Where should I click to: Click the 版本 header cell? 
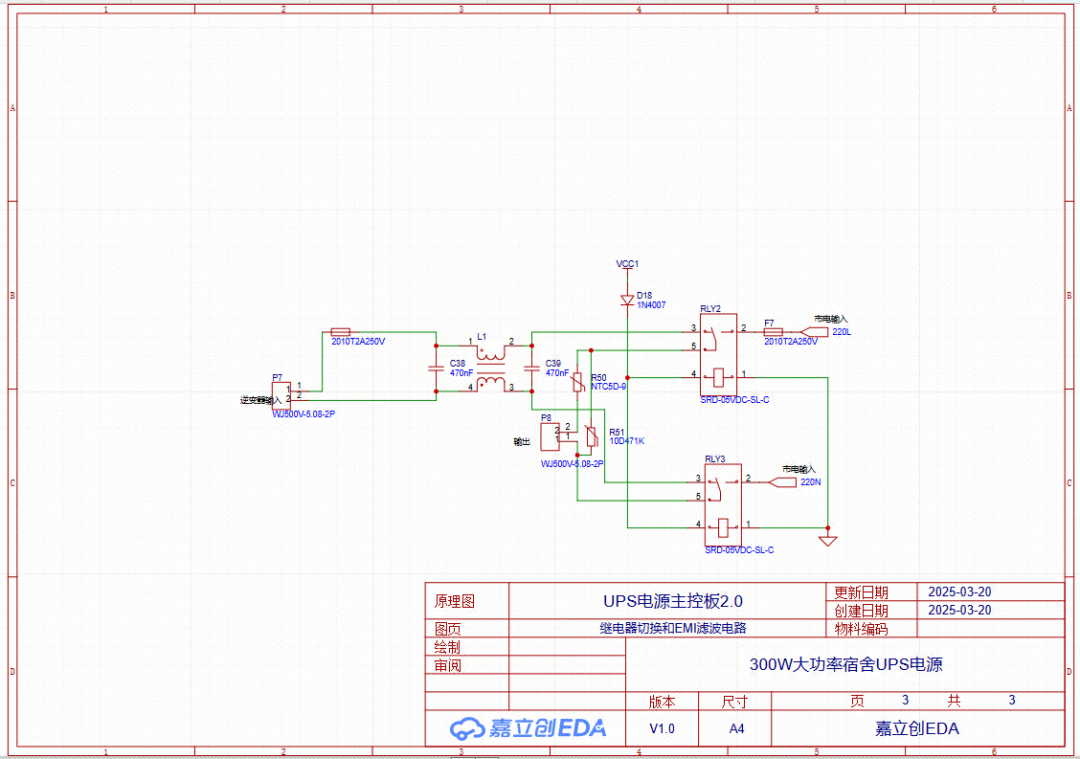tap(662, 702)
